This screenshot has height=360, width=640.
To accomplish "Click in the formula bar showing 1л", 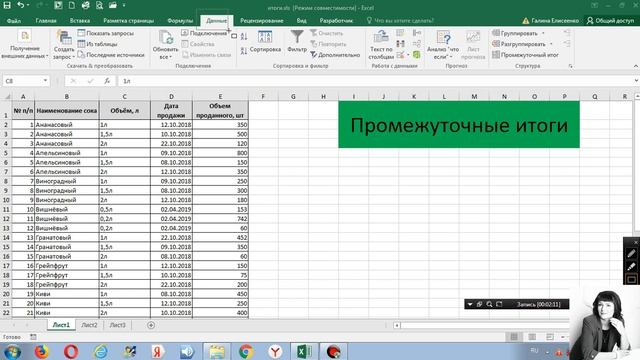I will (376, 81).
